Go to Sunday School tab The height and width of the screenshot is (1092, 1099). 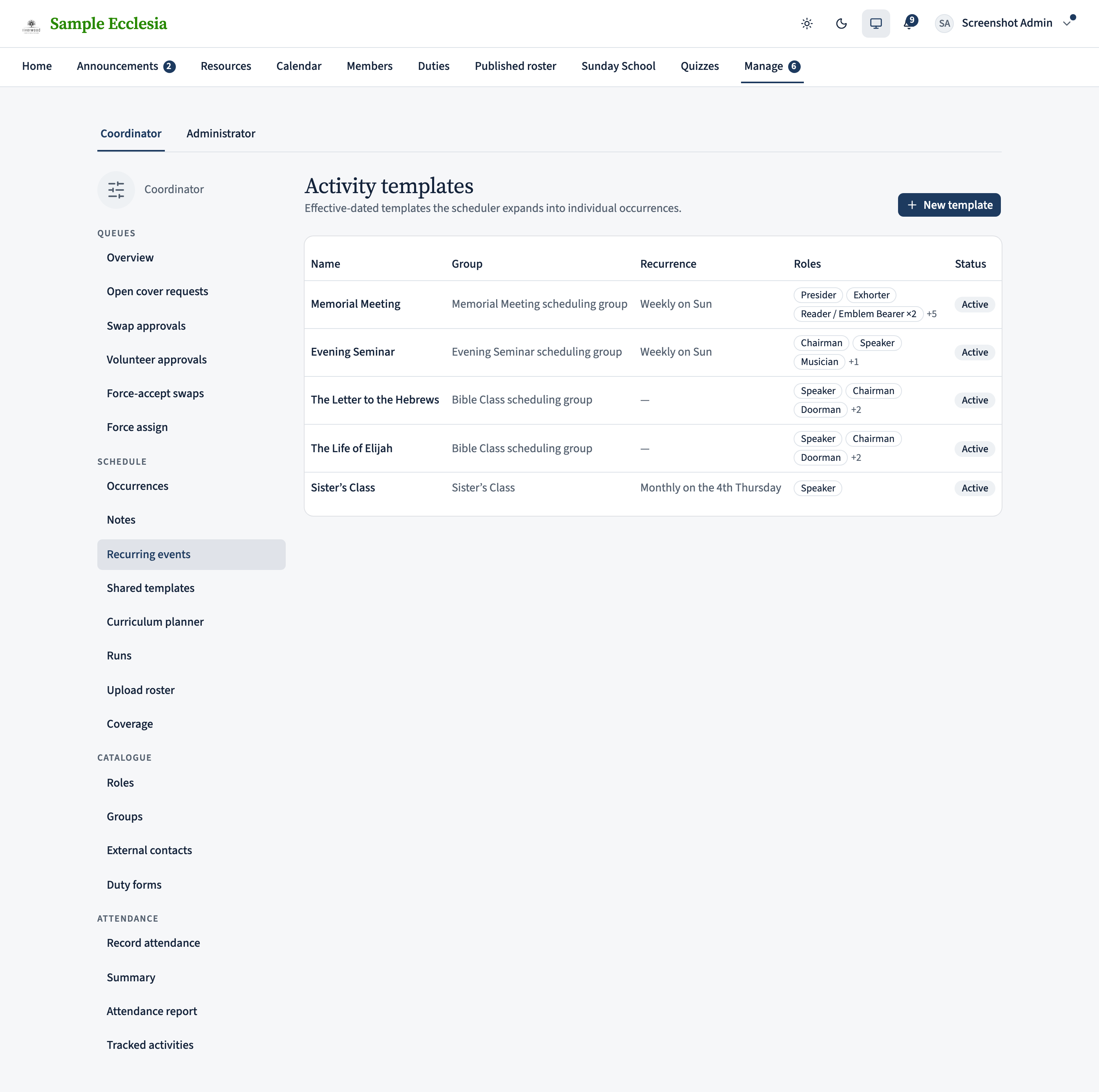point(618,66)
